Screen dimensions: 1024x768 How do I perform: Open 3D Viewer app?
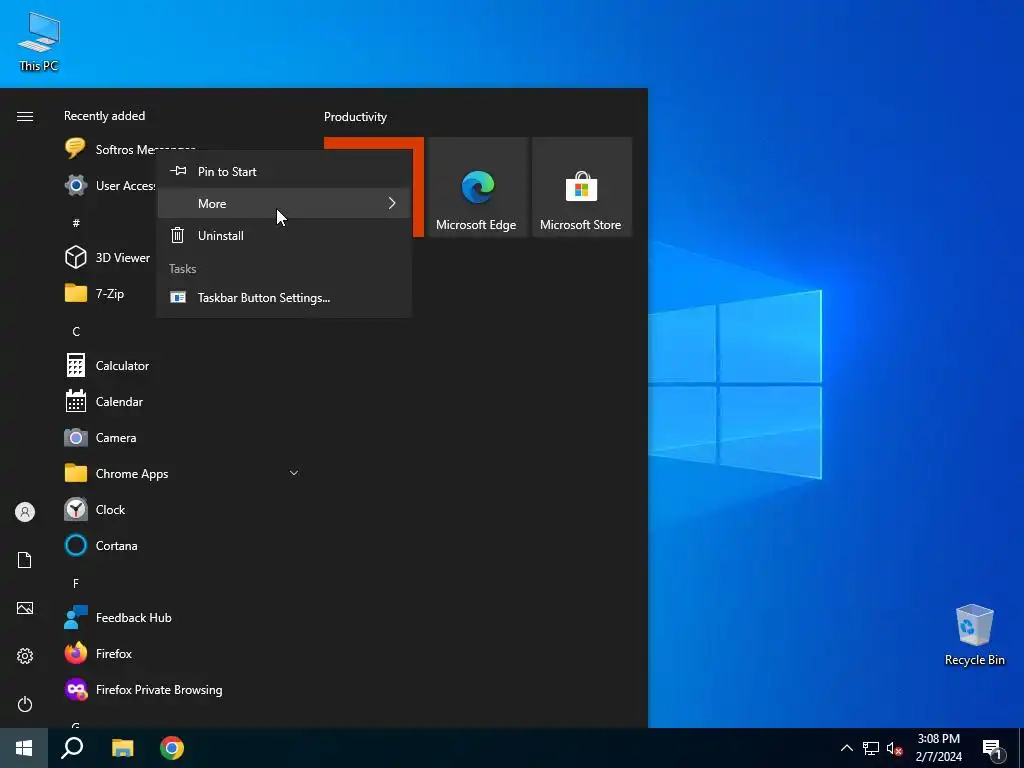click(108, 257)
